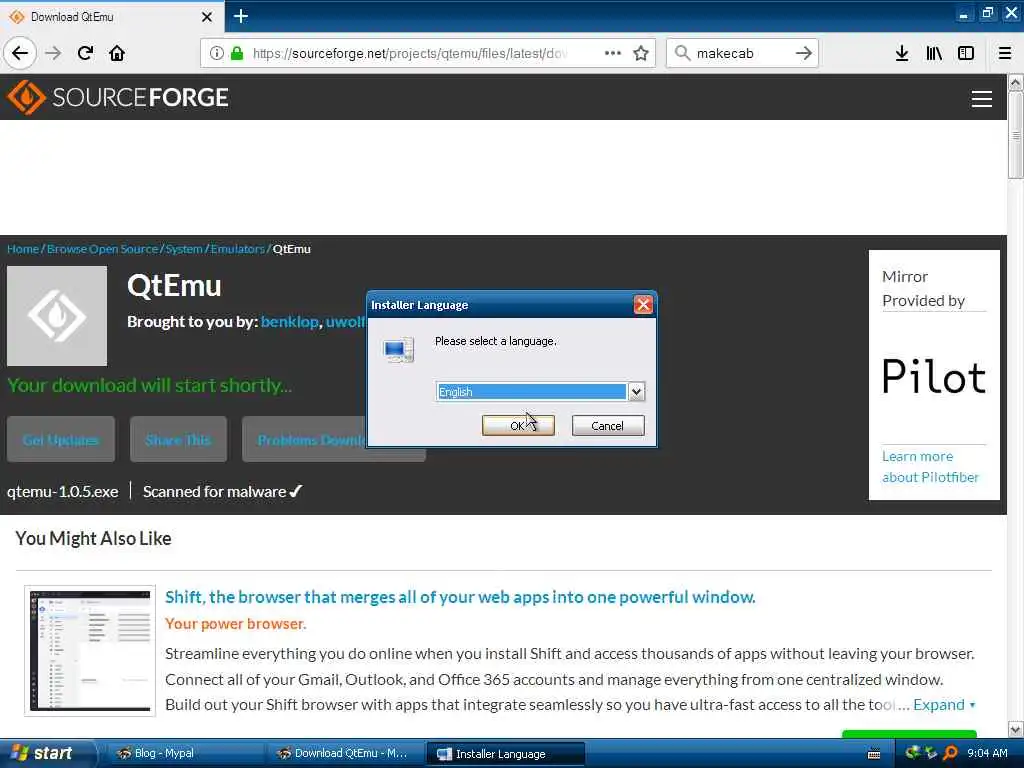Open the Shift browser headline link
The width and height of the screenshot is (1024, 768).
click(x=460, y=597)
